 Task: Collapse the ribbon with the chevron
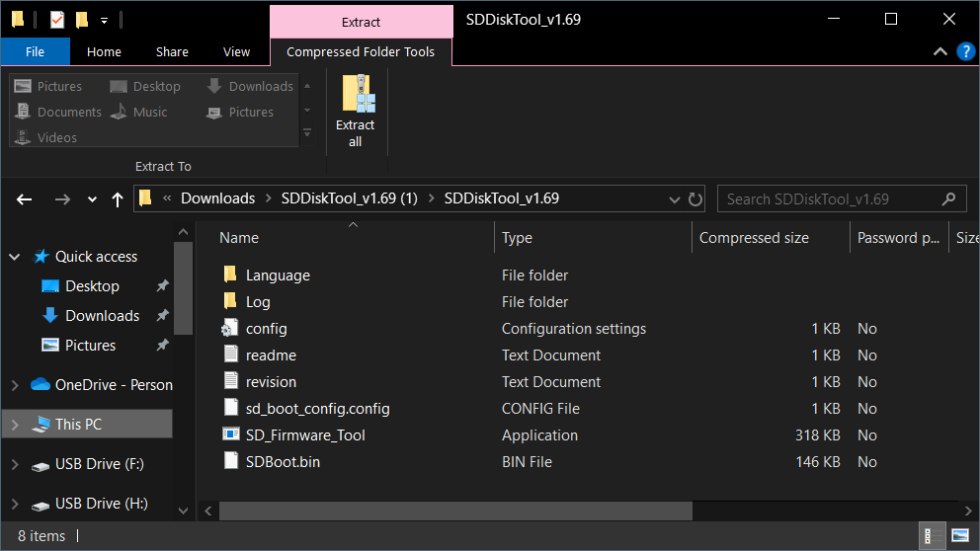(940, 52)
